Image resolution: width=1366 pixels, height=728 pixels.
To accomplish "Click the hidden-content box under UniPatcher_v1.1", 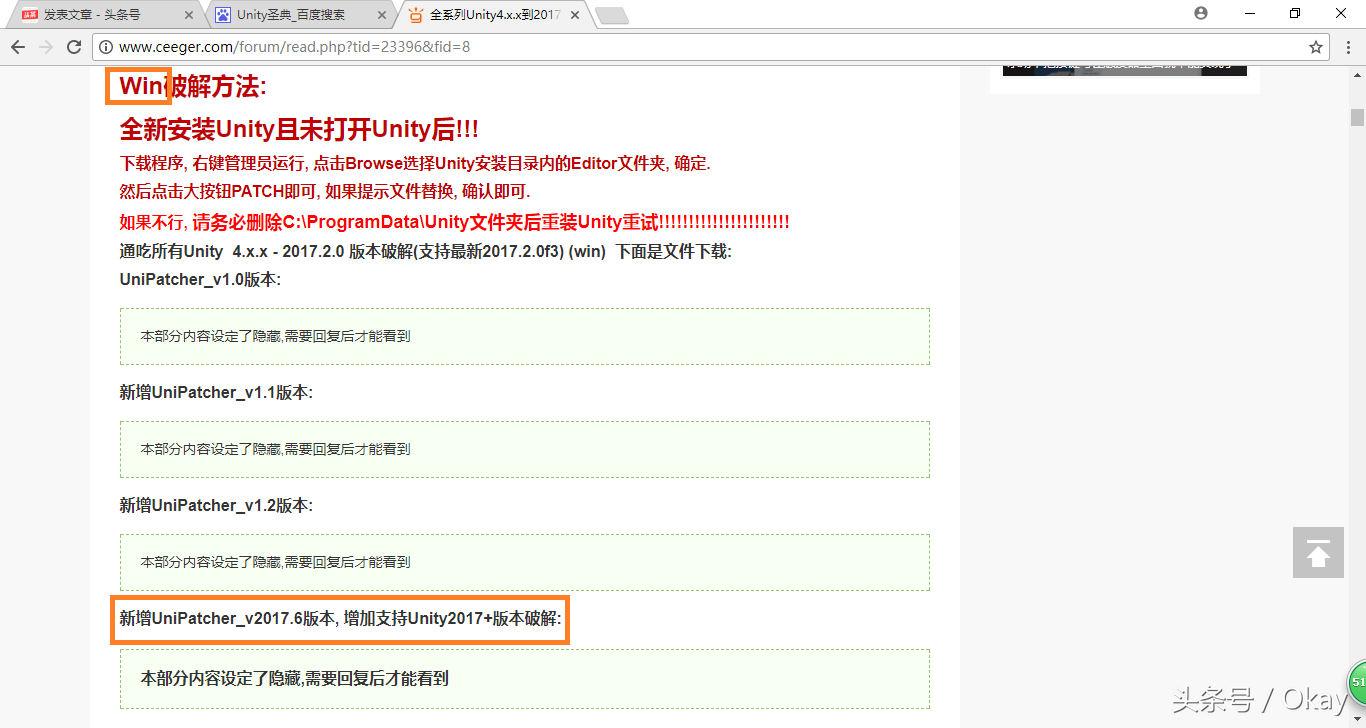I will [x=525, y=449].
